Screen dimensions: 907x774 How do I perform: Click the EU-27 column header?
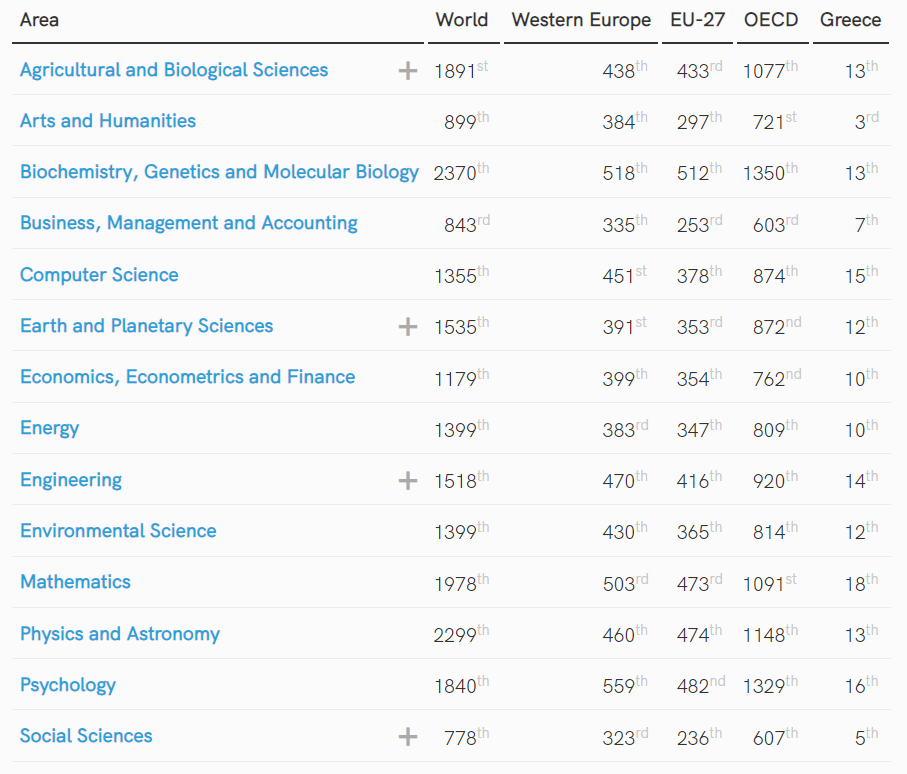(x=698, y=20)
